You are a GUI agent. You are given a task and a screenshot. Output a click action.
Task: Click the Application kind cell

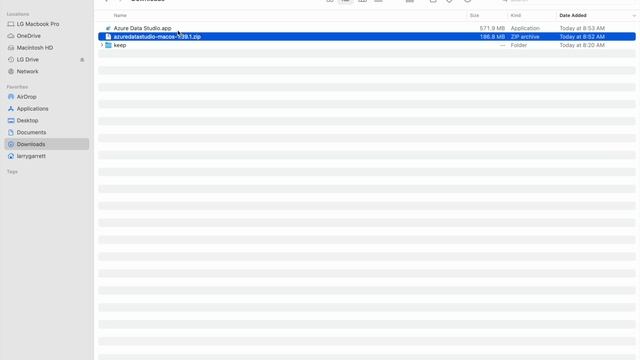coord(525,28)
